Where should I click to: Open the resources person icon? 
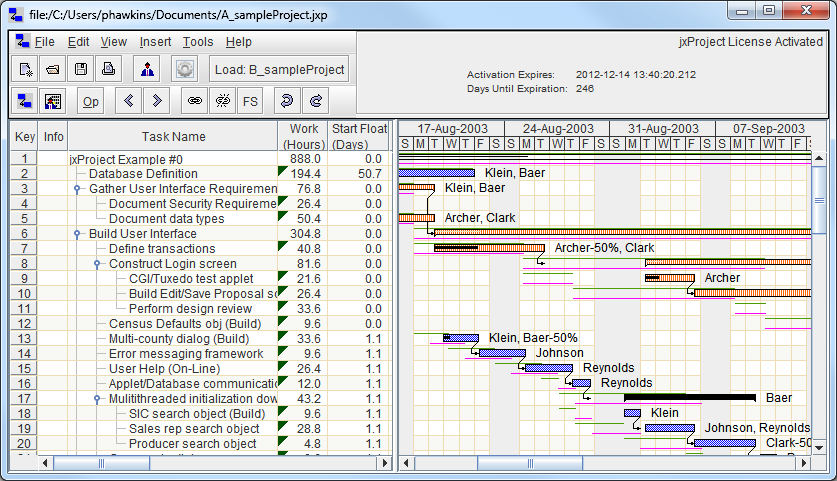147,70
